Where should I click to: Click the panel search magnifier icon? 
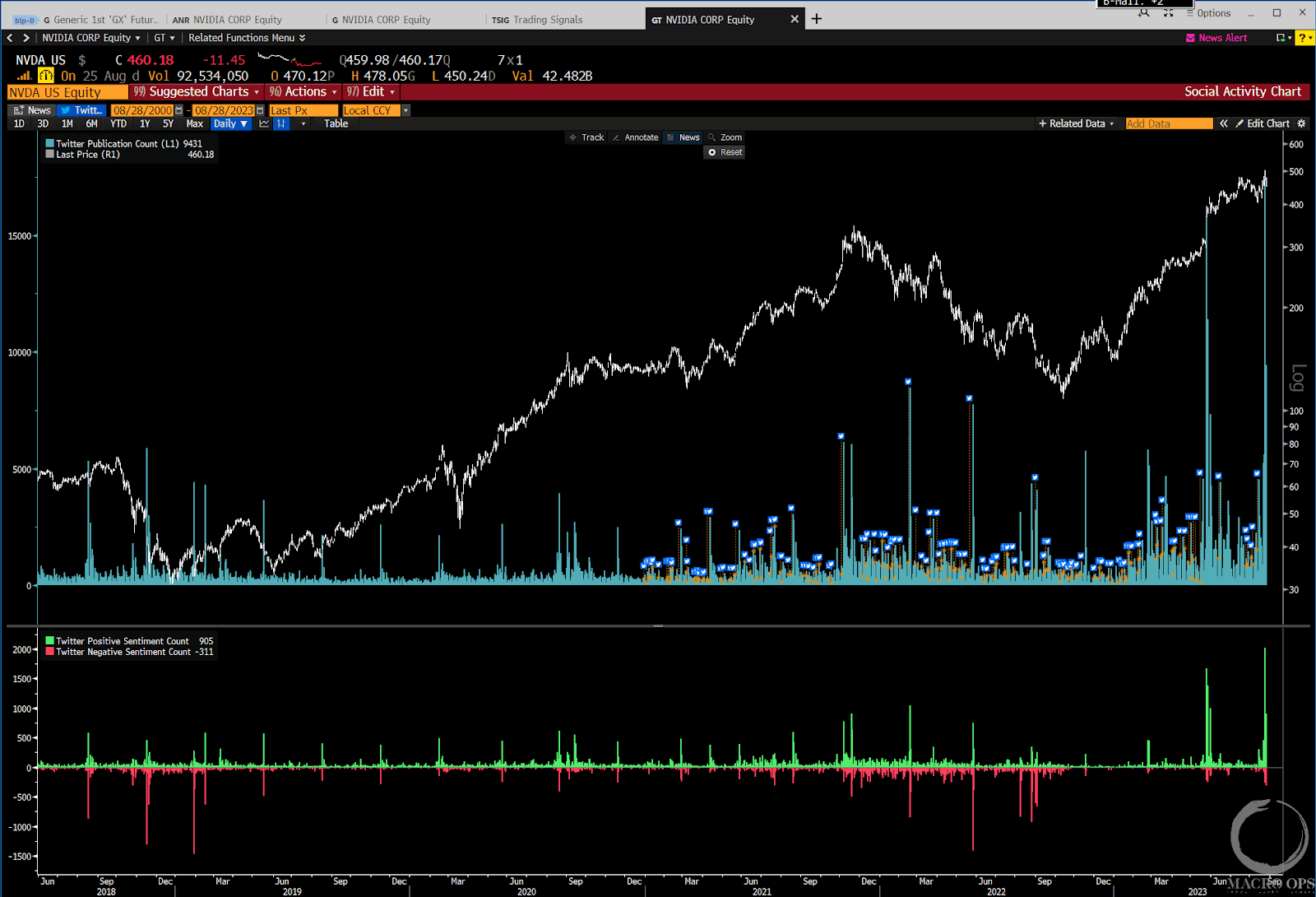(x=1144, y=13)
